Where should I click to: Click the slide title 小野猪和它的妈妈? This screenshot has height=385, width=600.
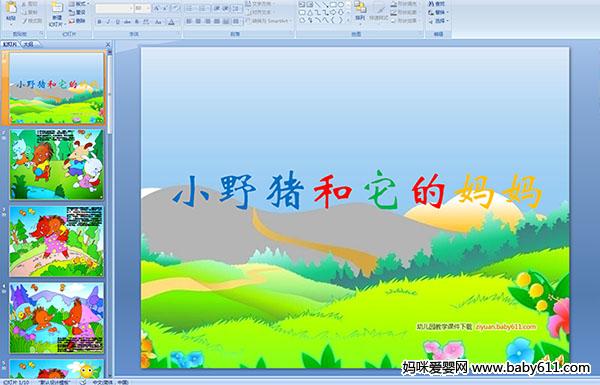coord(357,191)
